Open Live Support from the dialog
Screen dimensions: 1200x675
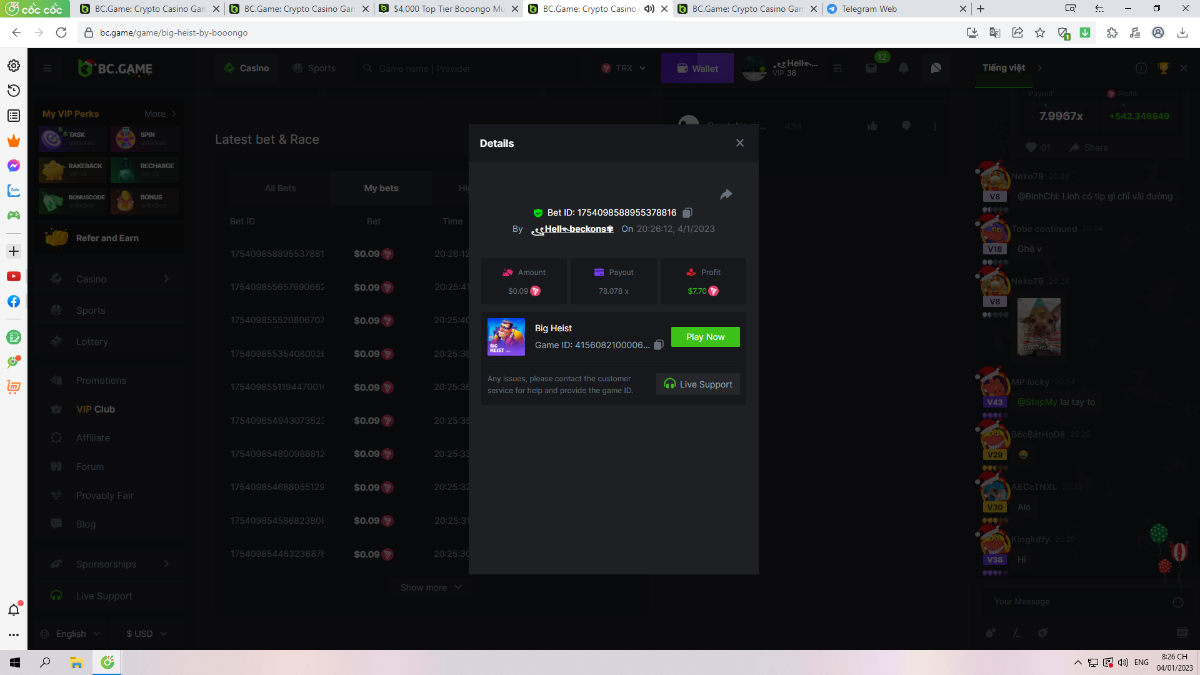point(698,384)
